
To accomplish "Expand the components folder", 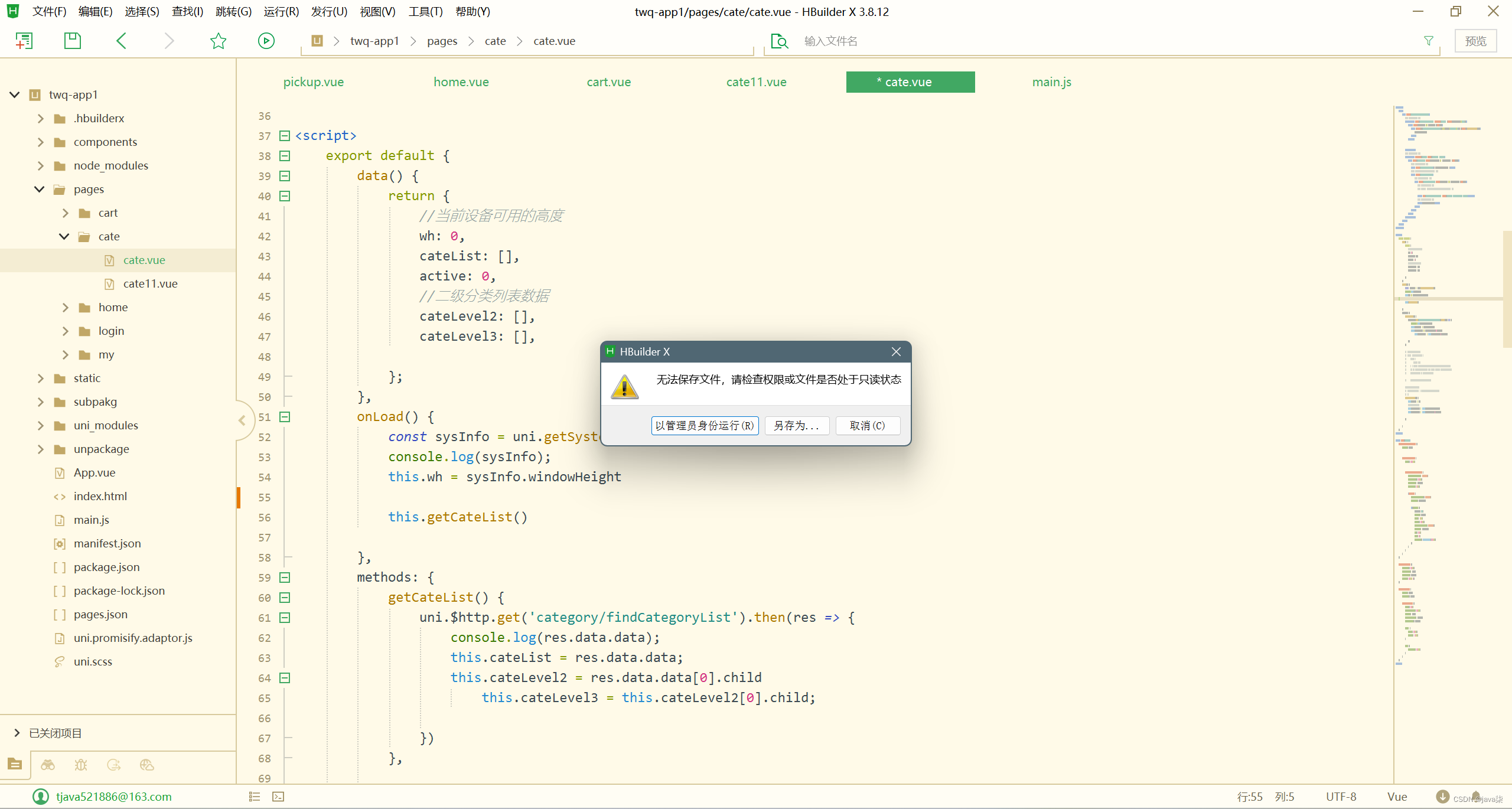I will pos(40,142).
